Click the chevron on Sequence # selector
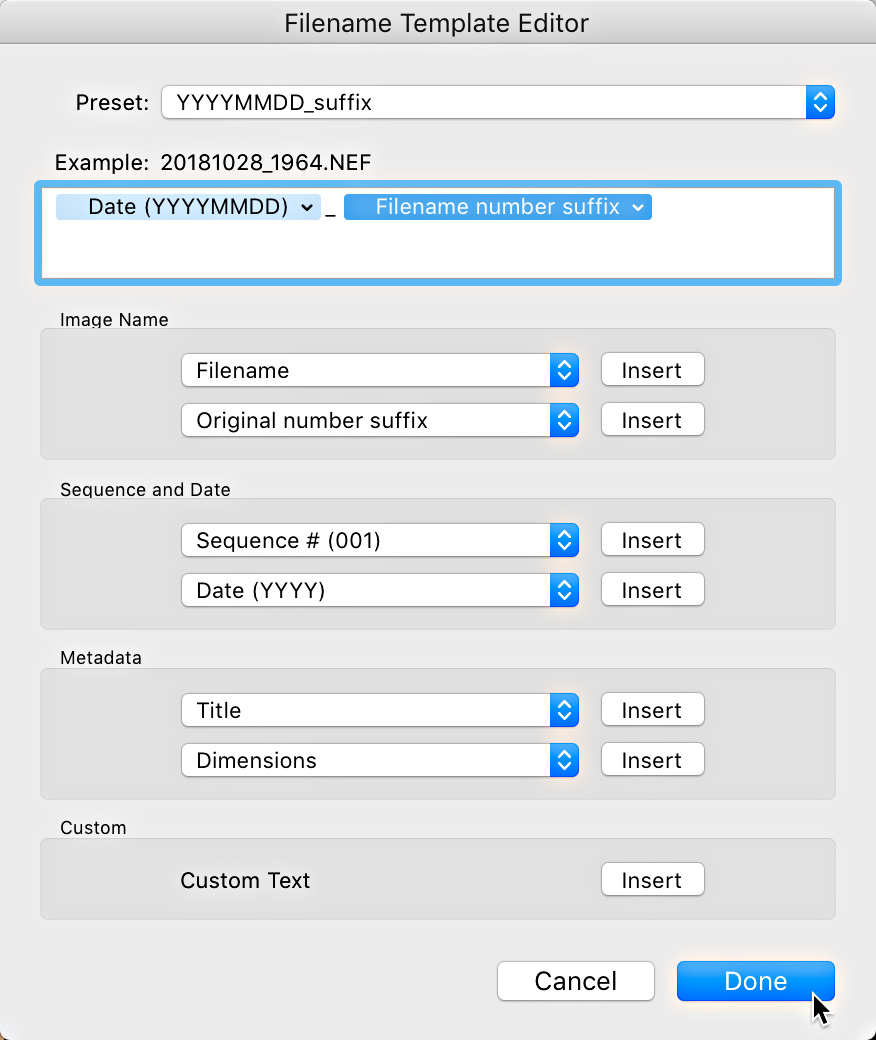Image resolution: width=876 pixels, height=1040 pixels. [564, 540]
